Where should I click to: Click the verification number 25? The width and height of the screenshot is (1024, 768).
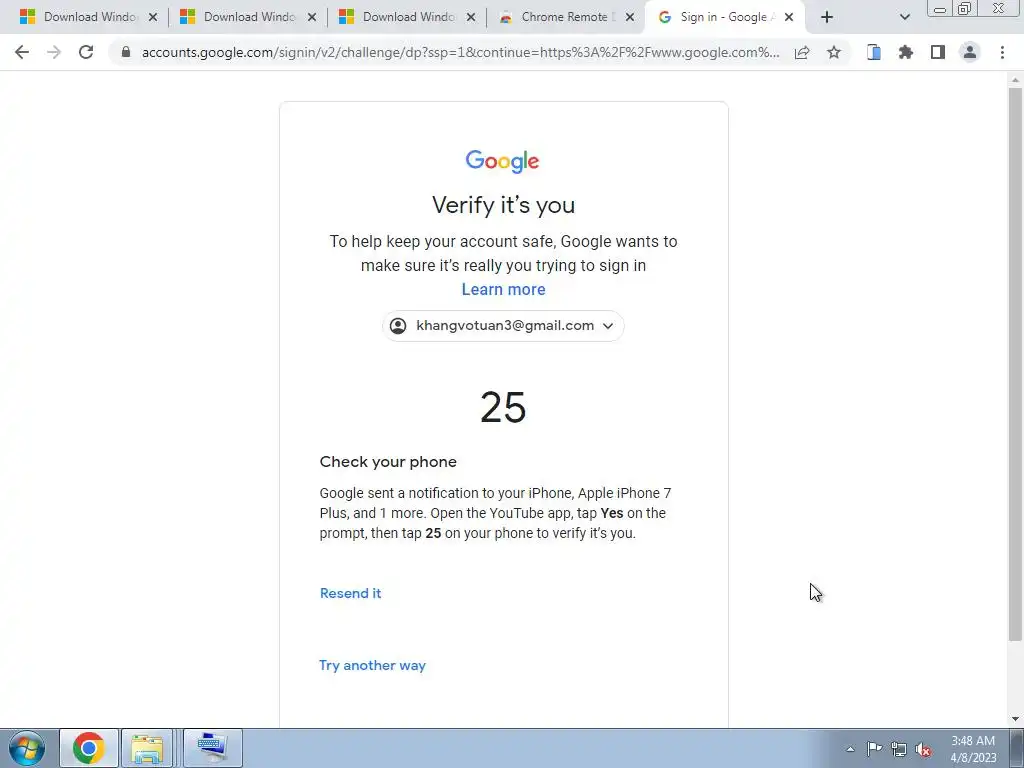click(503, 408)
